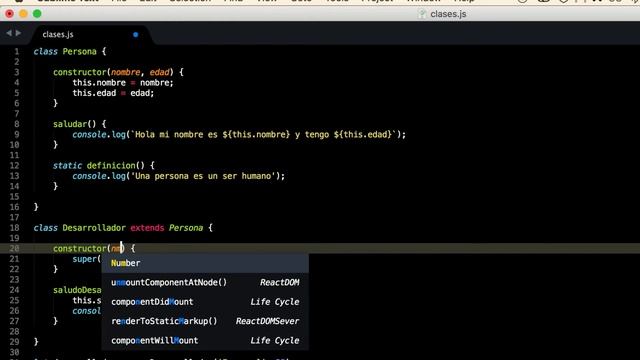Click the file icon in the title bar
640x360 pixels.
point(422,14)
